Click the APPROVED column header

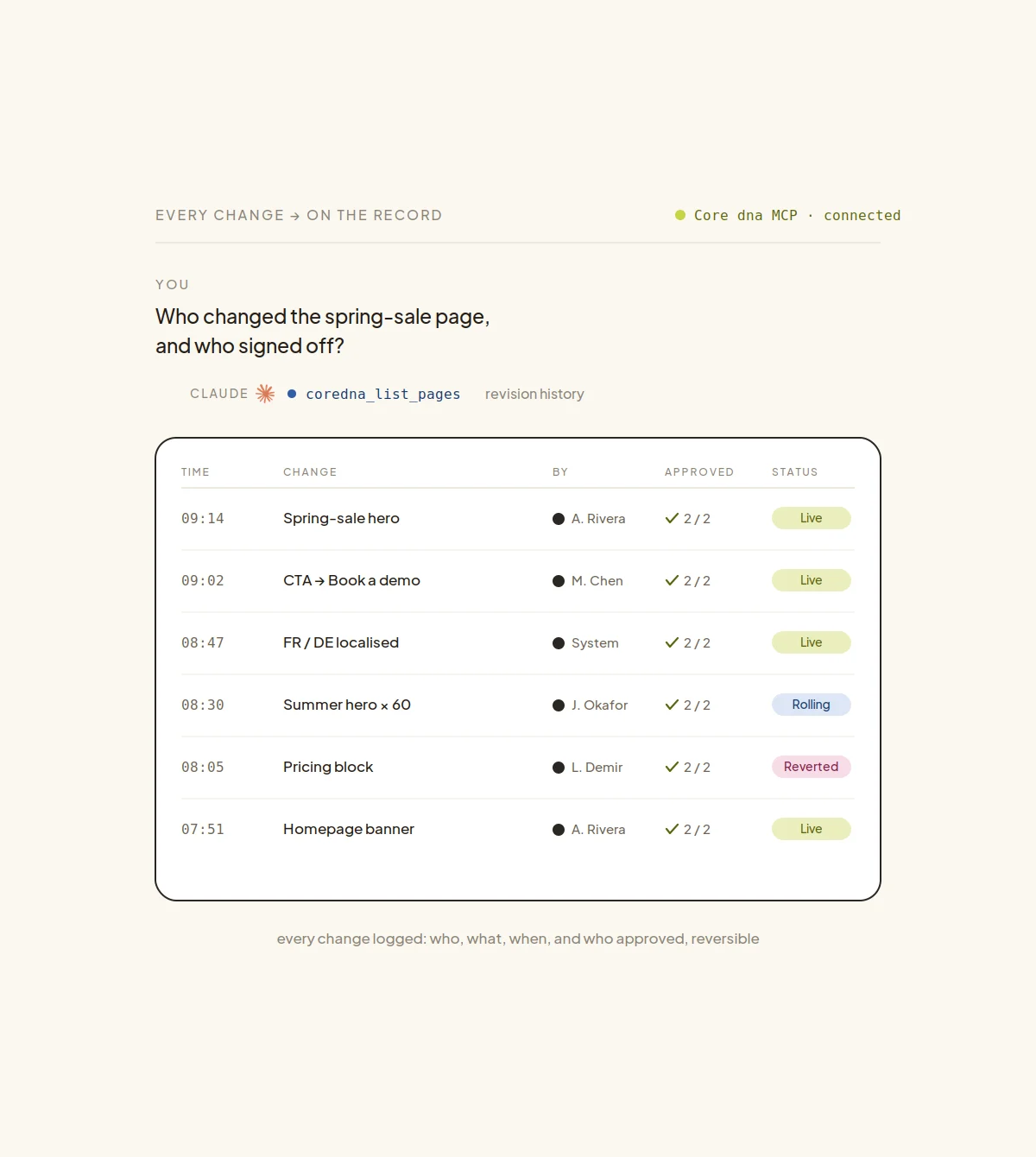pyautogui.click(x=699, y=472)
